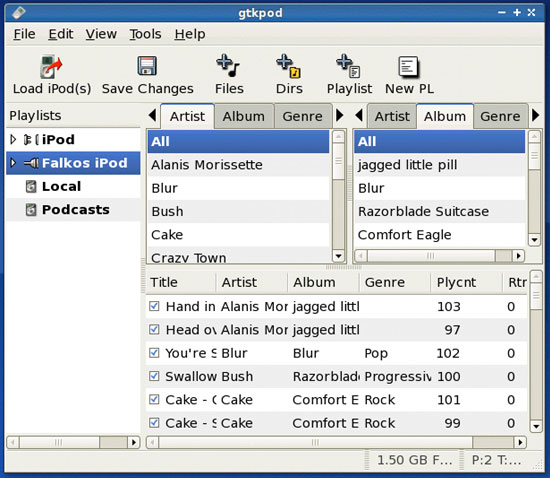
Task: Uncheck the Cake track with playcount 99
Action: 154,423
